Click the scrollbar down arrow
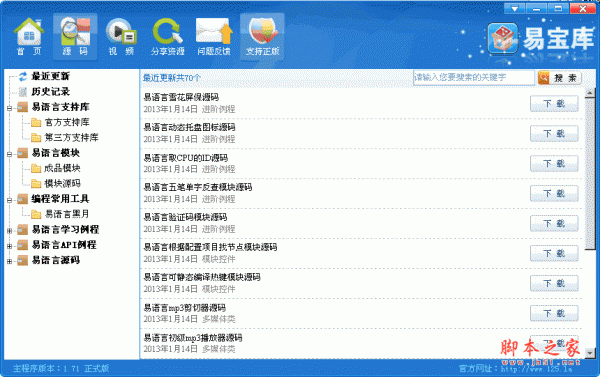 pos(590,353)
